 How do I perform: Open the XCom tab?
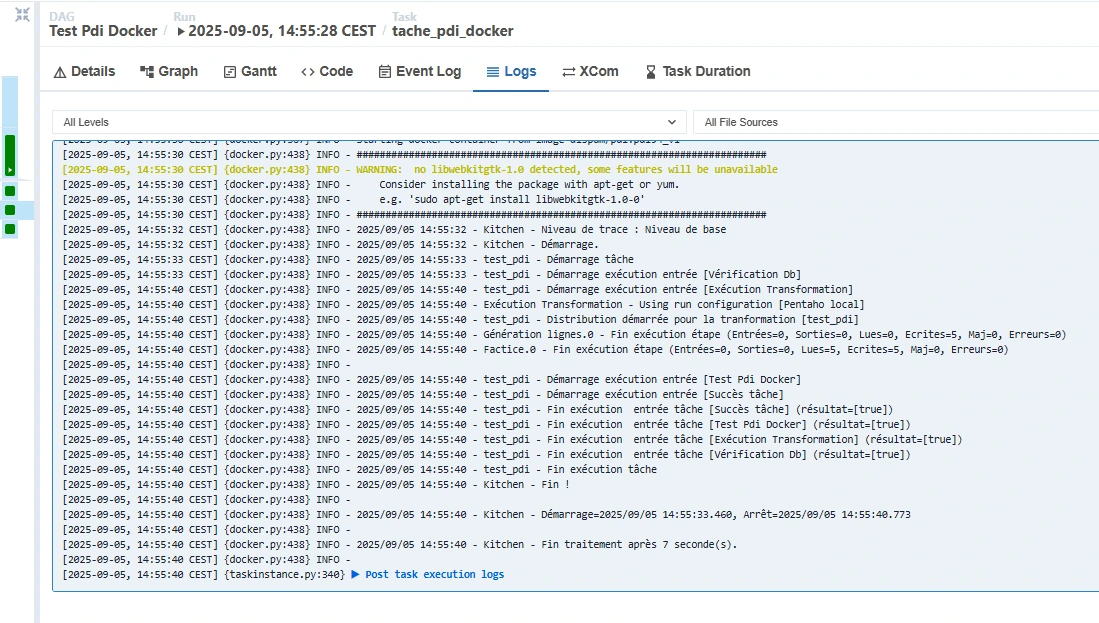pyautogui.click(x=590, y=71)
